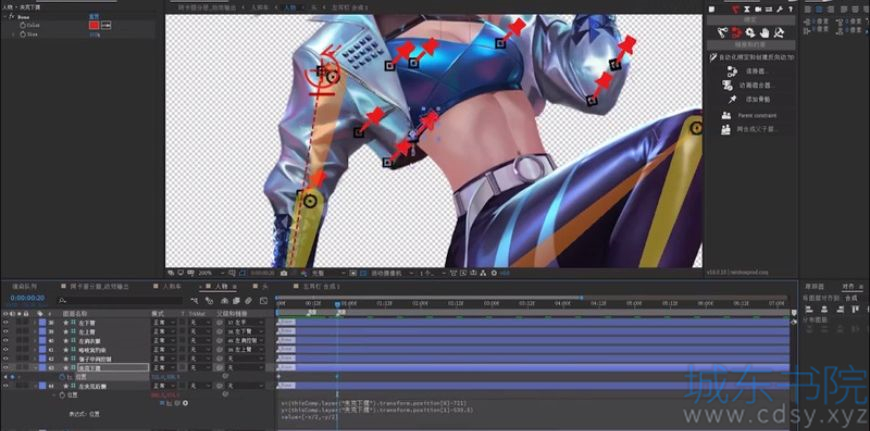Switch to the 渲染队列 render queue tab

point(24,286)
